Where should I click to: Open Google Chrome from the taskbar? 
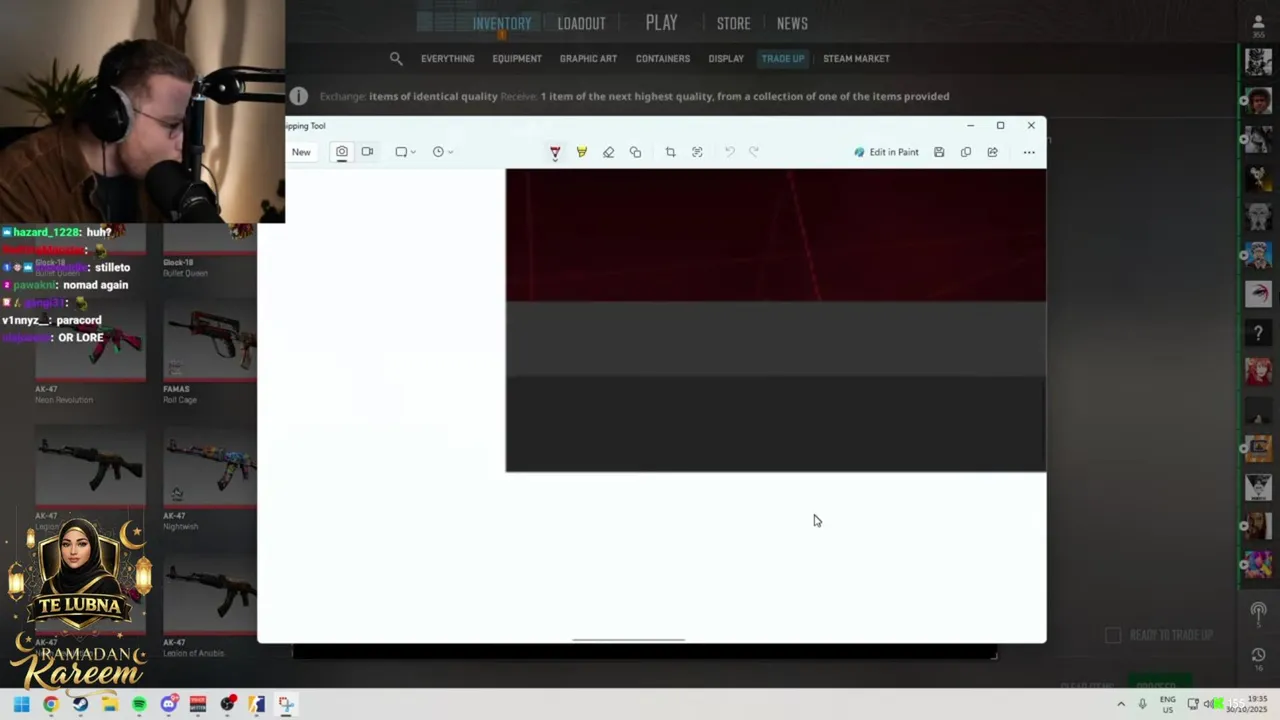point(50,704)
